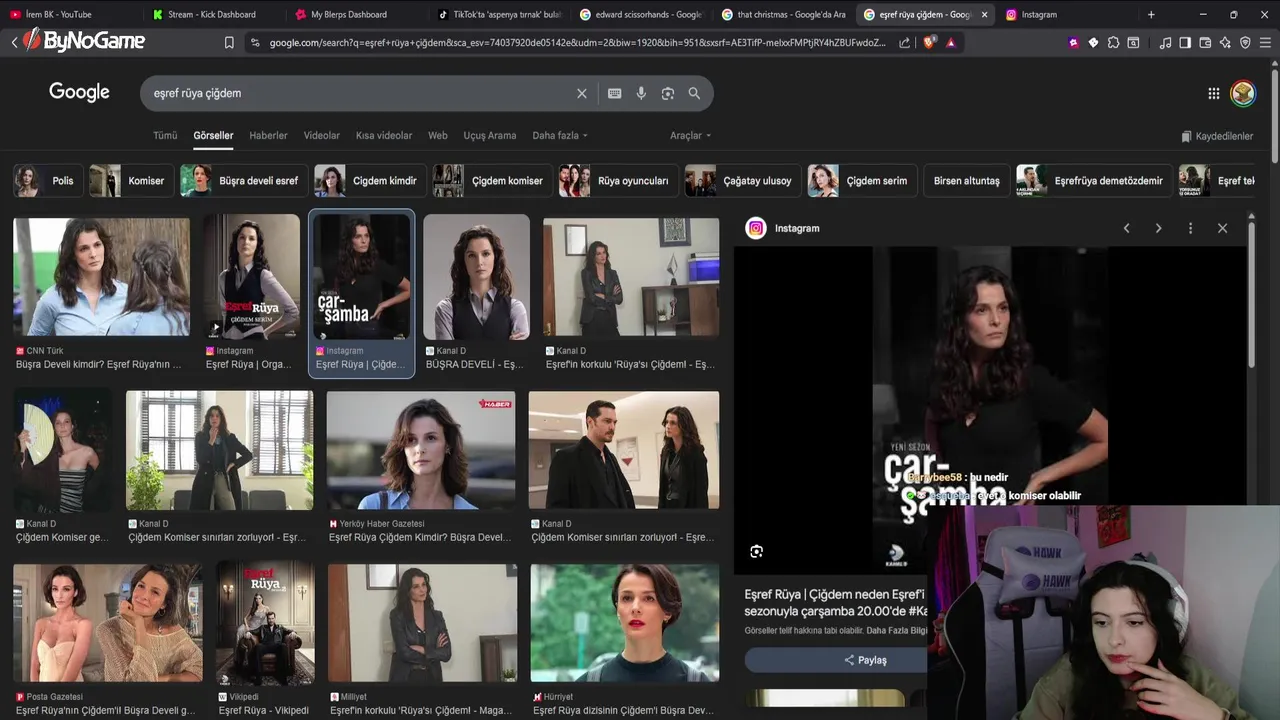
Task: Clear the Google search box text
Action: pos(581,93)
